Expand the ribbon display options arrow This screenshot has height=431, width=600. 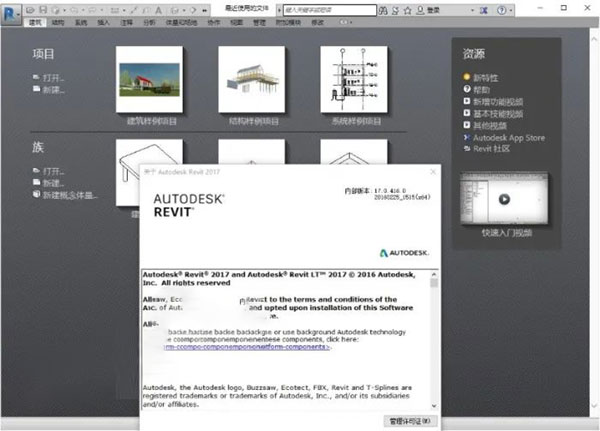351,22
